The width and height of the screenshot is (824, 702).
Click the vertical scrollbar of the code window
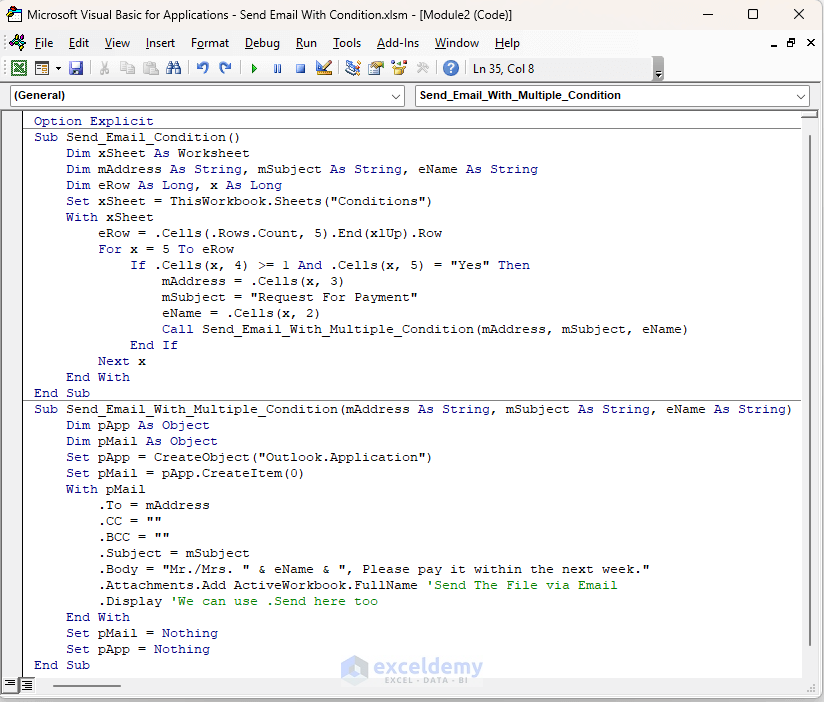click(810, 390)
